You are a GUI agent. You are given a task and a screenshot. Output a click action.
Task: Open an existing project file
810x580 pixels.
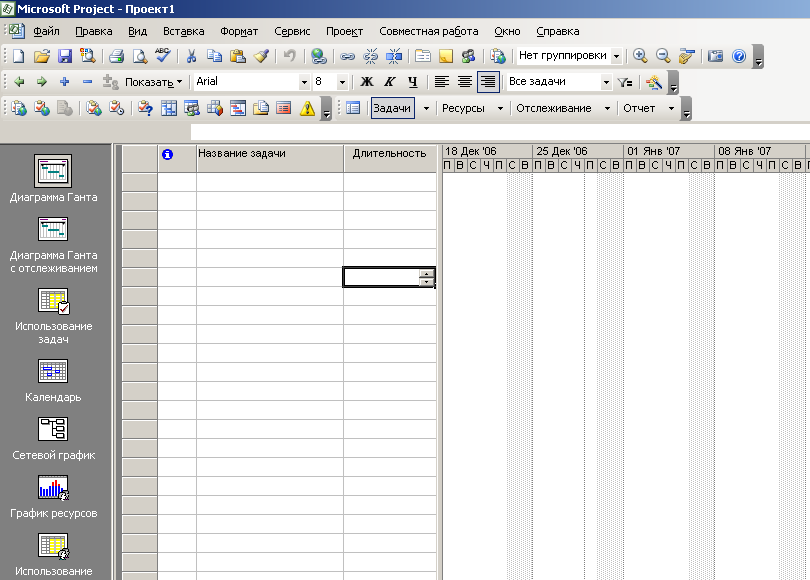42,56
